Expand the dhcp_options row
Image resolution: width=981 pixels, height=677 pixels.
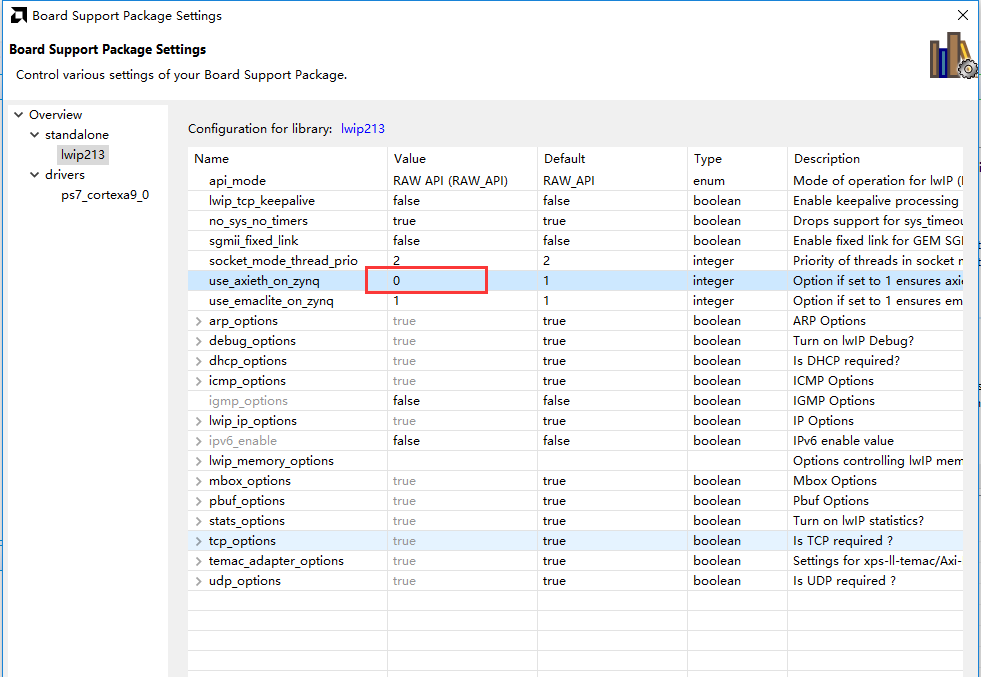click(198, 361)
